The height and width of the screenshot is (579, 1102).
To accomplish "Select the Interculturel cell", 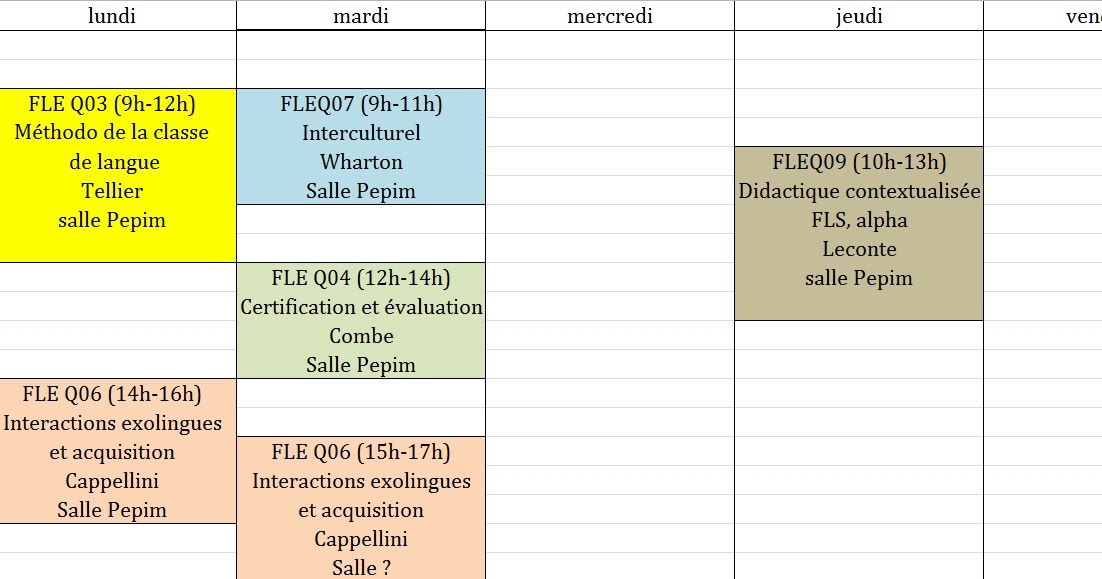I will [x=361, y=132].
